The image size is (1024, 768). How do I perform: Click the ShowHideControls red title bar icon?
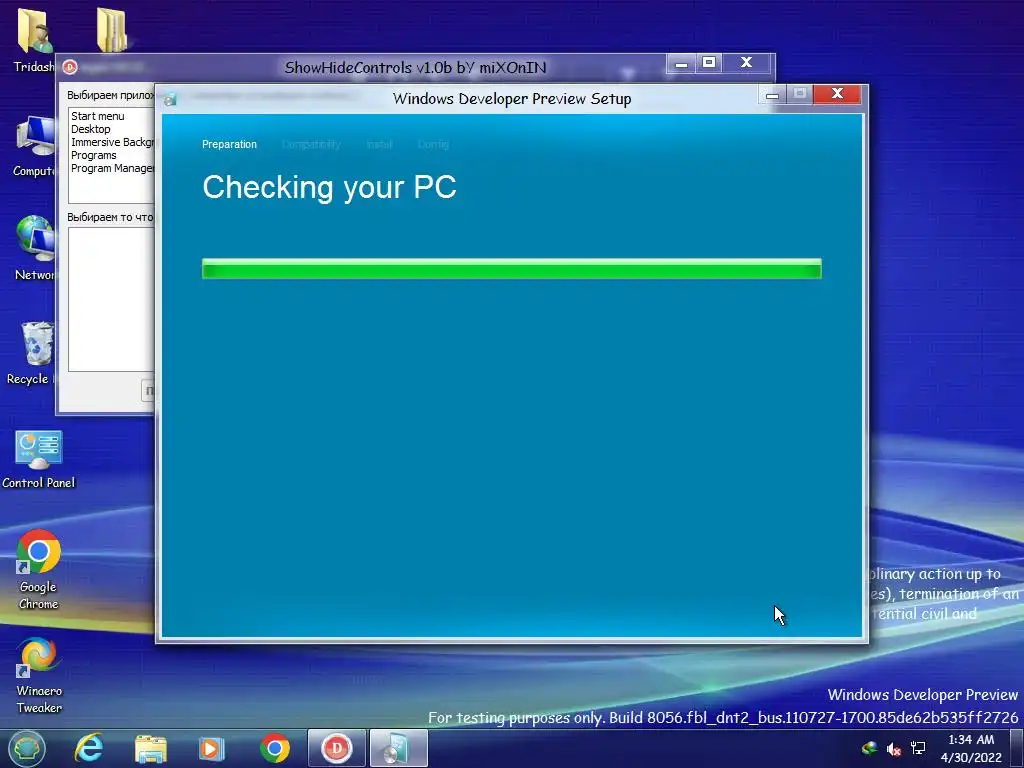pos(70,67)
